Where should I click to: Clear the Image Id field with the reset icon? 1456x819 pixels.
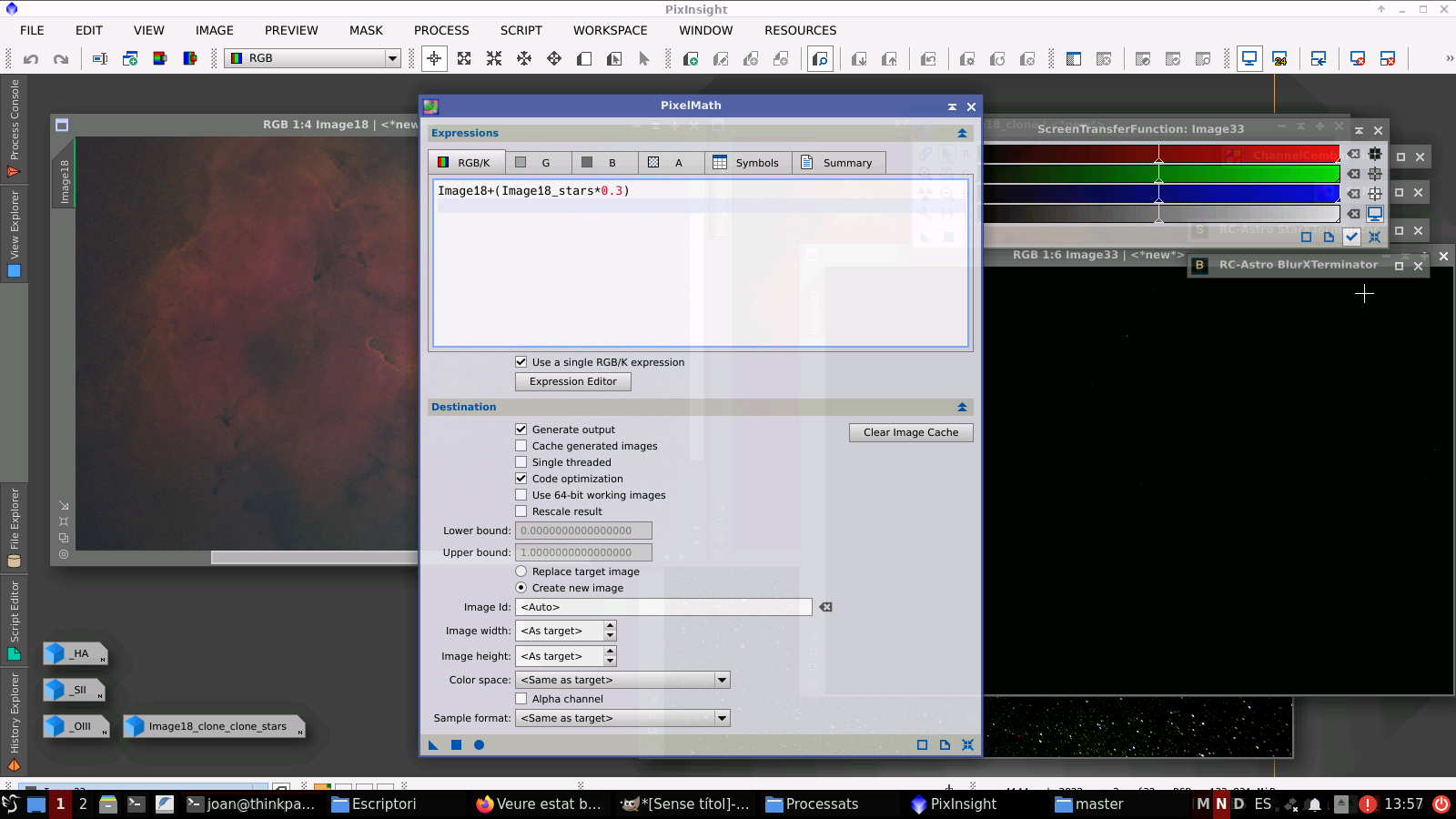(825, 607)
